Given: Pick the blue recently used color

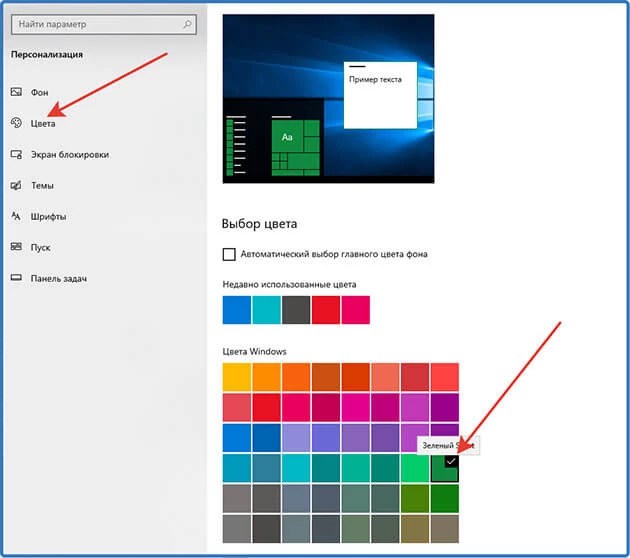Looking at the screenshot, I should point(237,310).
